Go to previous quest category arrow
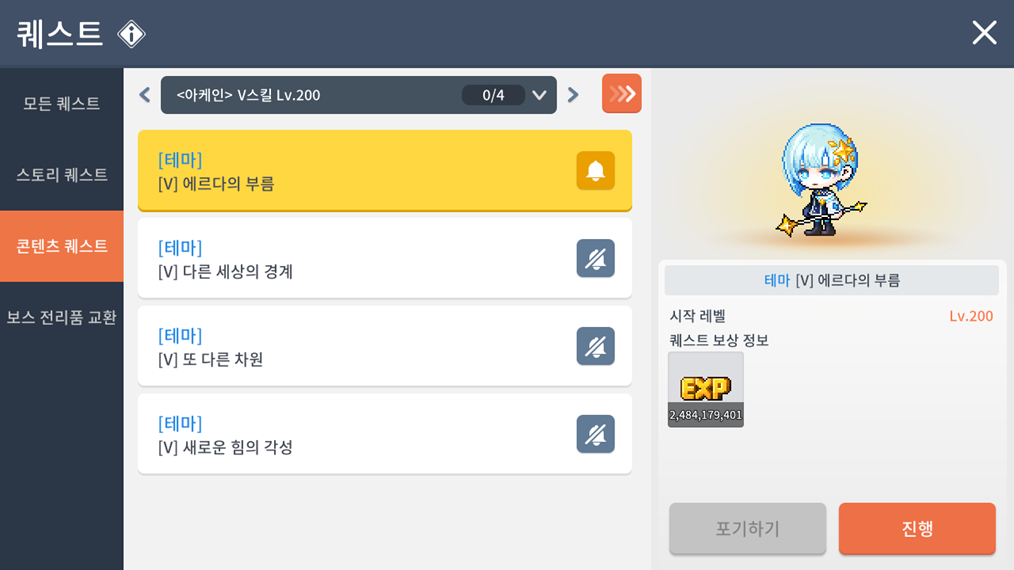Screen dimensions: 1014x570 (145, 95)
